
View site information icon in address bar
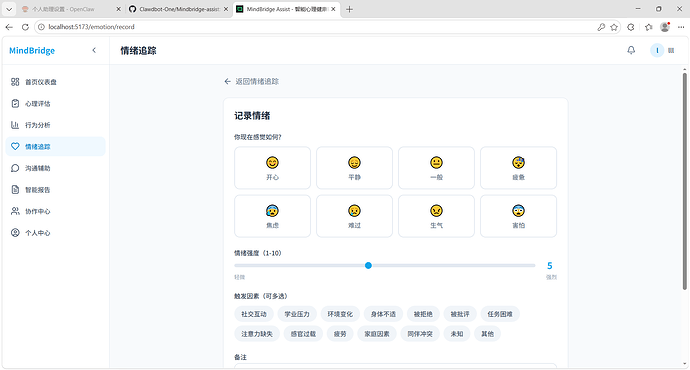tap(41, 27)
